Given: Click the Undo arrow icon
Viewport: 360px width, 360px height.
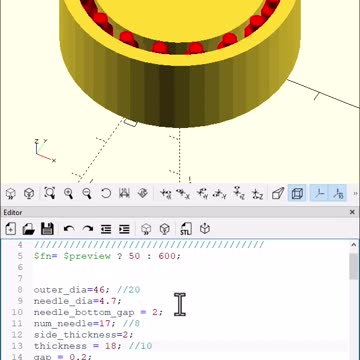Looking at the screenshot, I should pyautogui.click(x=69, y=229).
